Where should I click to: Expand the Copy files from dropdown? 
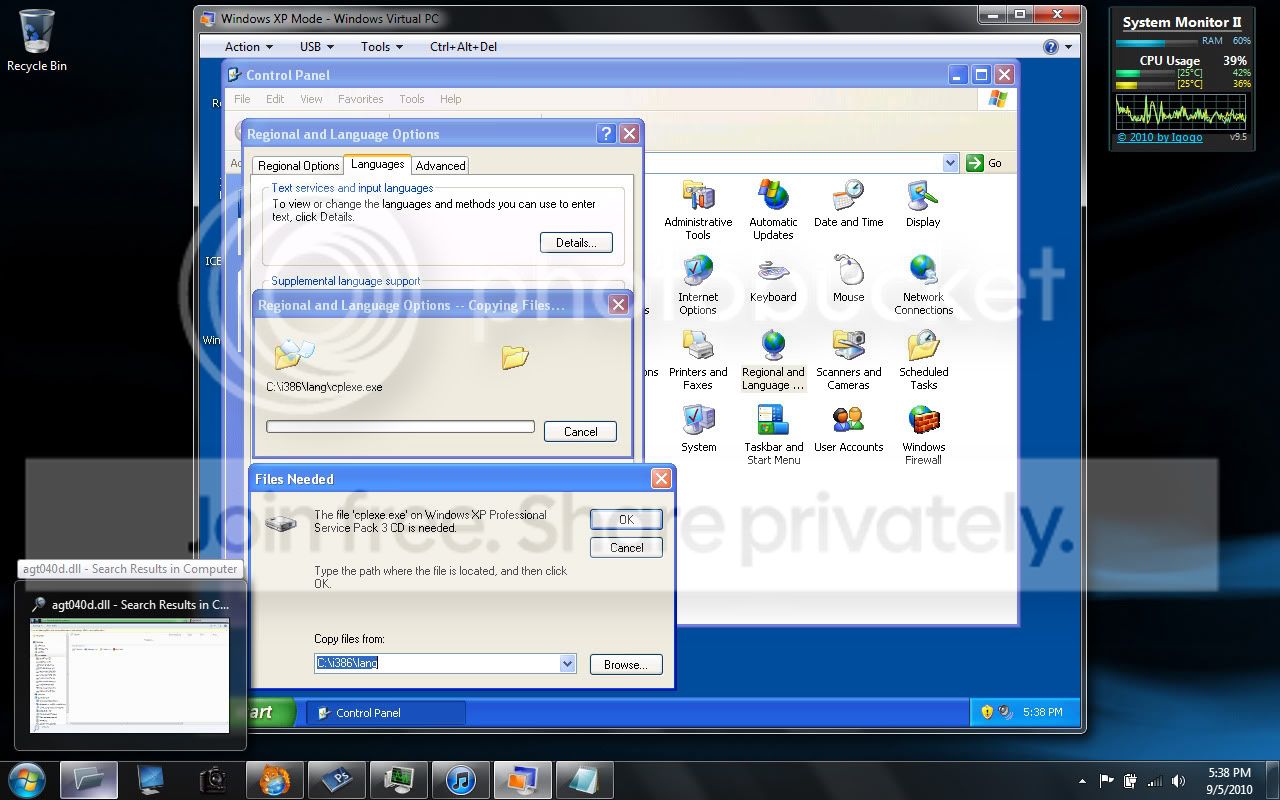point(567,663)
